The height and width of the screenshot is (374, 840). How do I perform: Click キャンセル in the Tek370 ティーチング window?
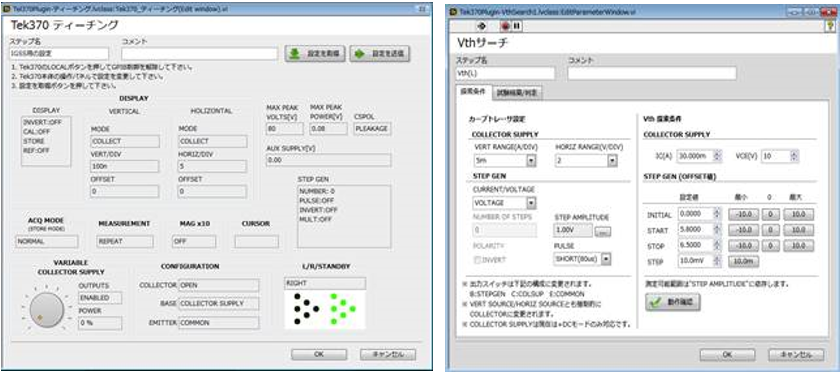[x=387, y=354]
